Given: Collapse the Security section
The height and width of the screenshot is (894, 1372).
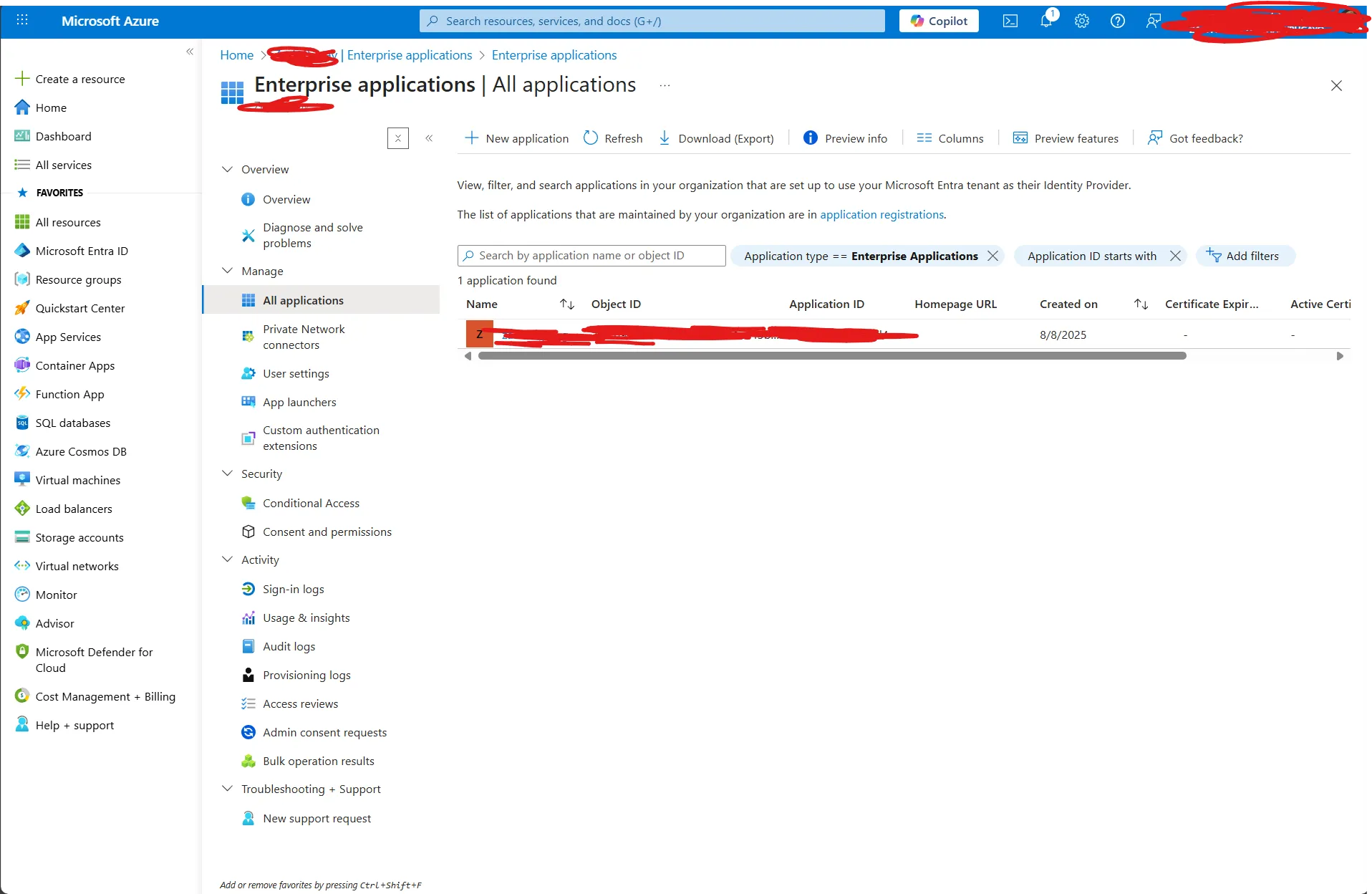Looking at the screenshot, I should click(x=228, y=474).
